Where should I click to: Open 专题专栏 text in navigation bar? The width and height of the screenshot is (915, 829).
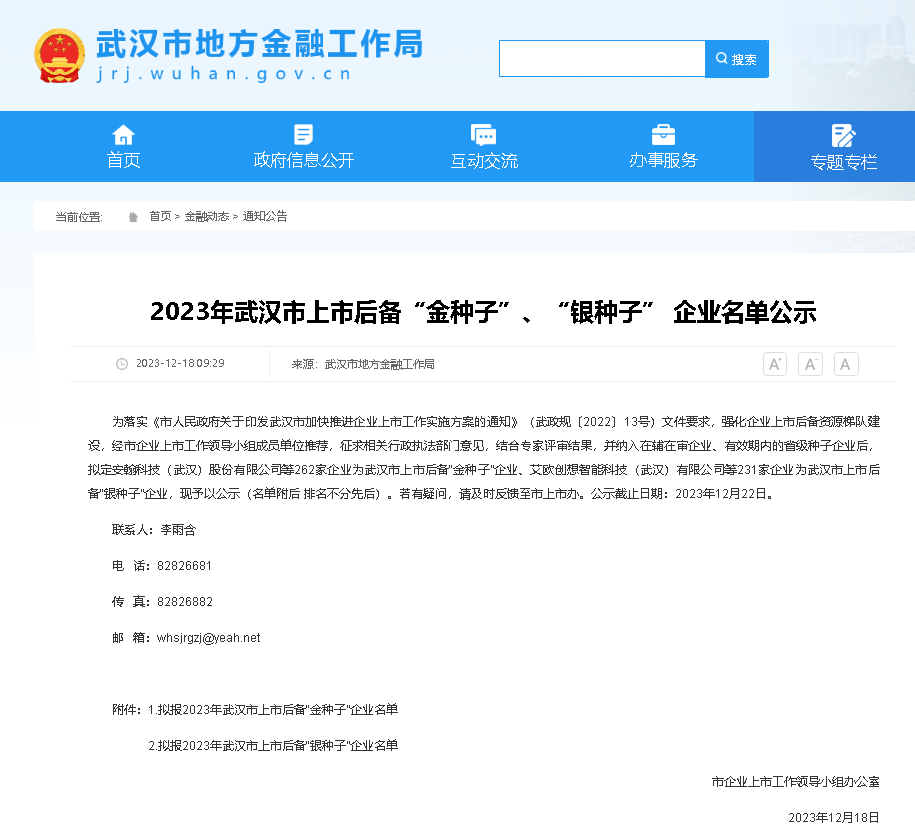pos(843,162)
